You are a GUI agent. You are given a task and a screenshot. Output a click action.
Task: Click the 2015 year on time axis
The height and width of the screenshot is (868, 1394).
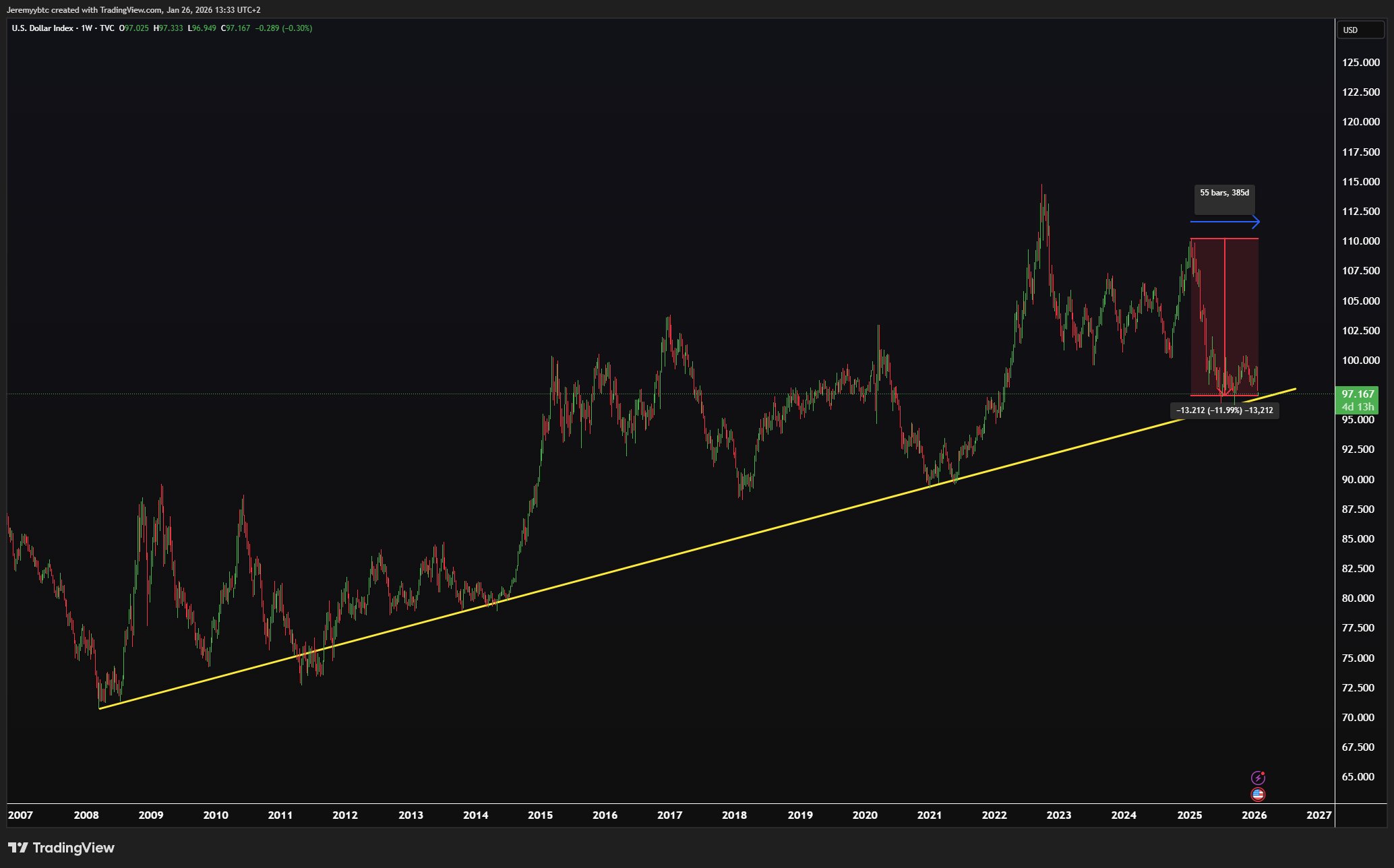click(540, 815)
